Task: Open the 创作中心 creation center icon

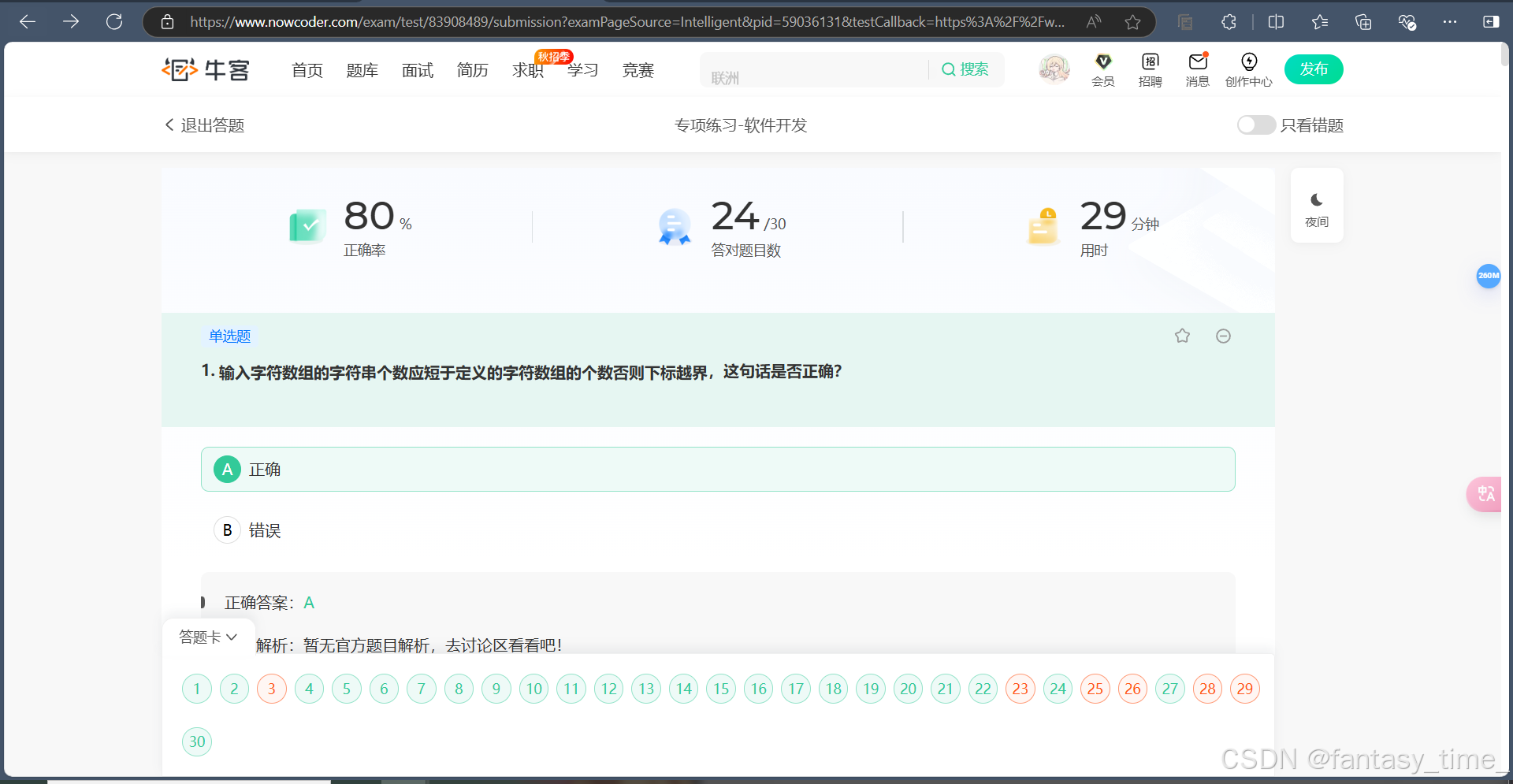Action: [1248, 69]
